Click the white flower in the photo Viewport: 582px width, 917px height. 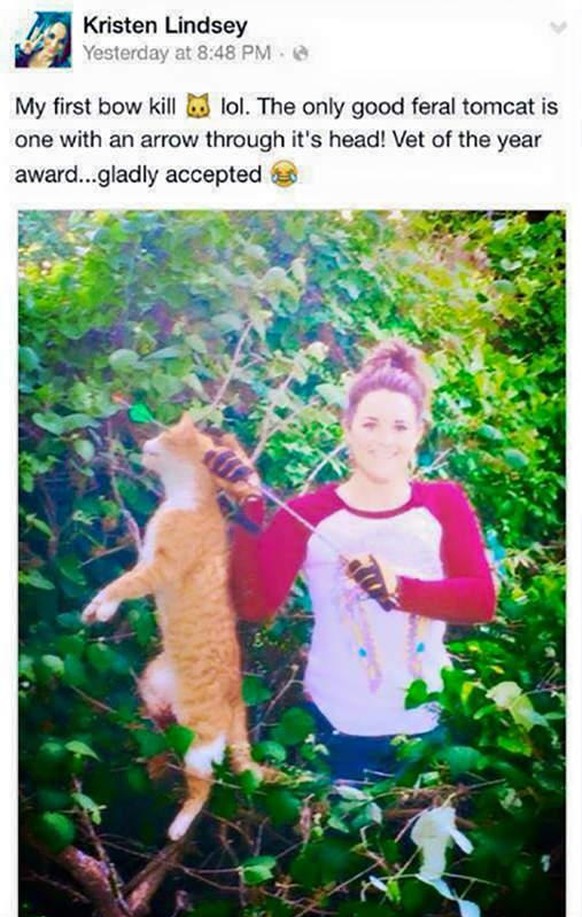coord(436,841)
